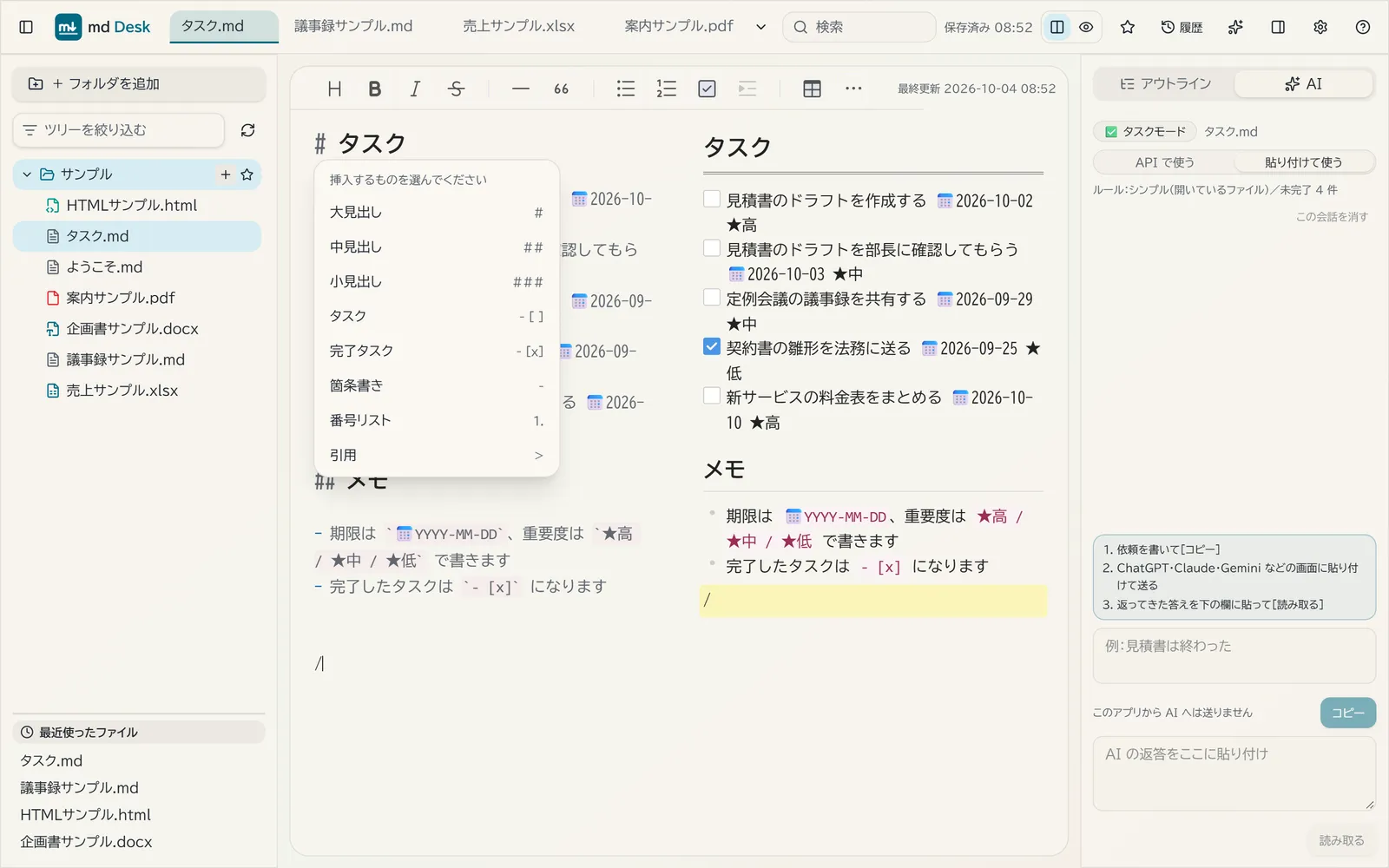Insert bulleted list icon

coord(626,89)
